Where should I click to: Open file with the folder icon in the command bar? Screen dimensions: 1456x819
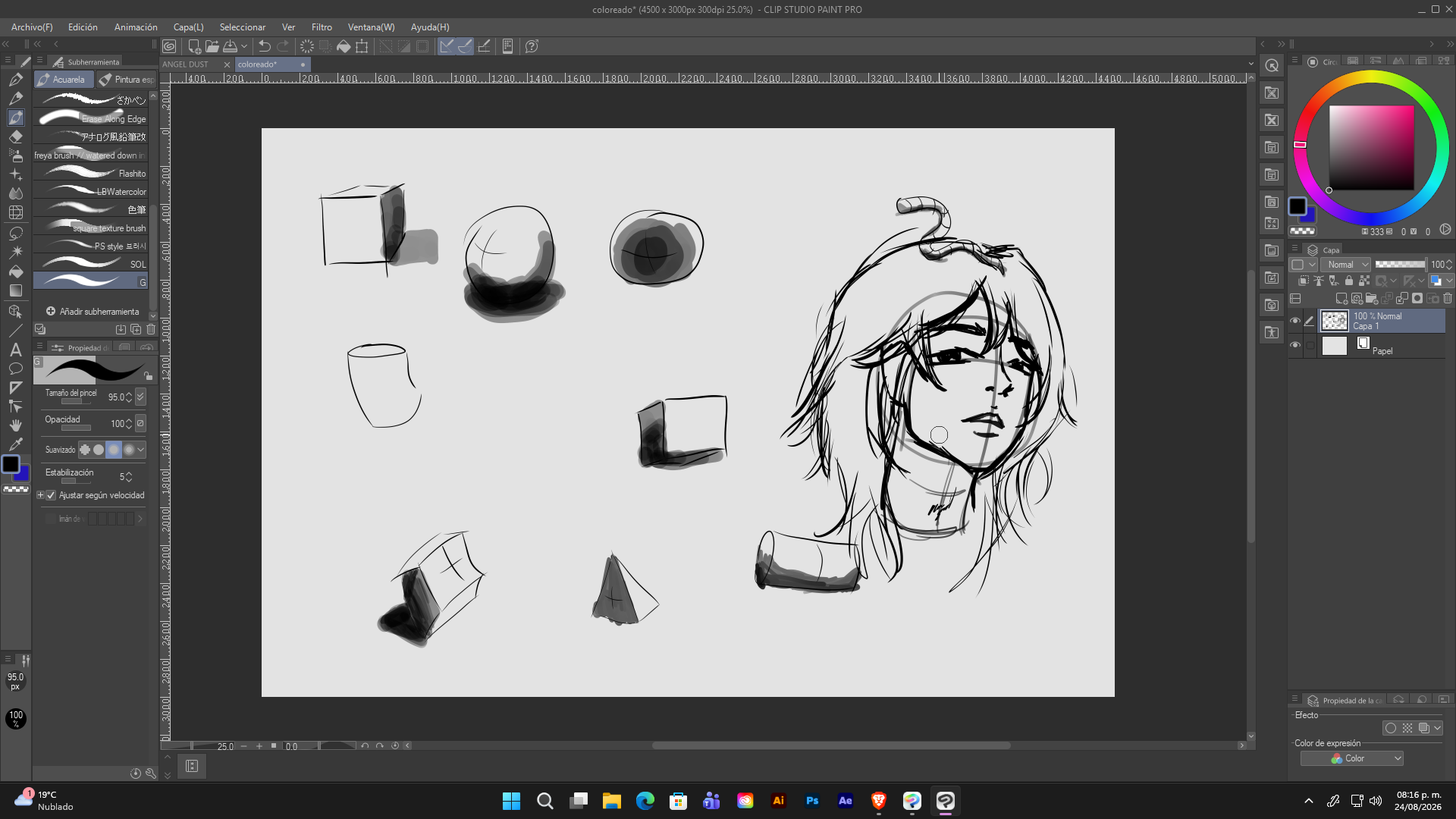click(x=212, y=46)
